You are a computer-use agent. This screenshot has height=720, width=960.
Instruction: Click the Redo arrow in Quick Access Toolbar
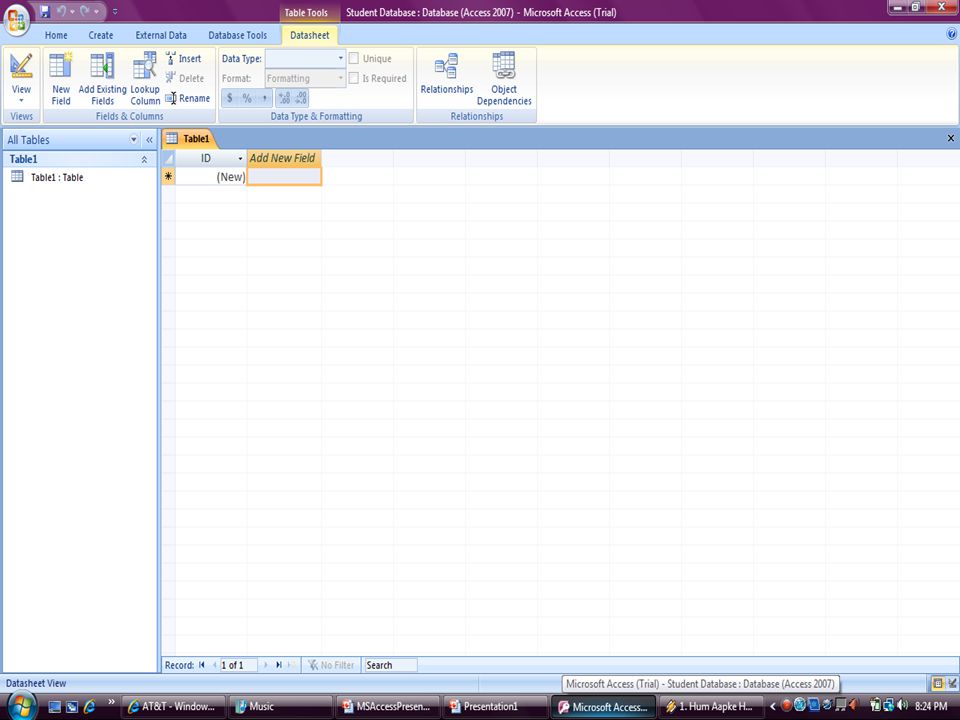click(85, 12)
